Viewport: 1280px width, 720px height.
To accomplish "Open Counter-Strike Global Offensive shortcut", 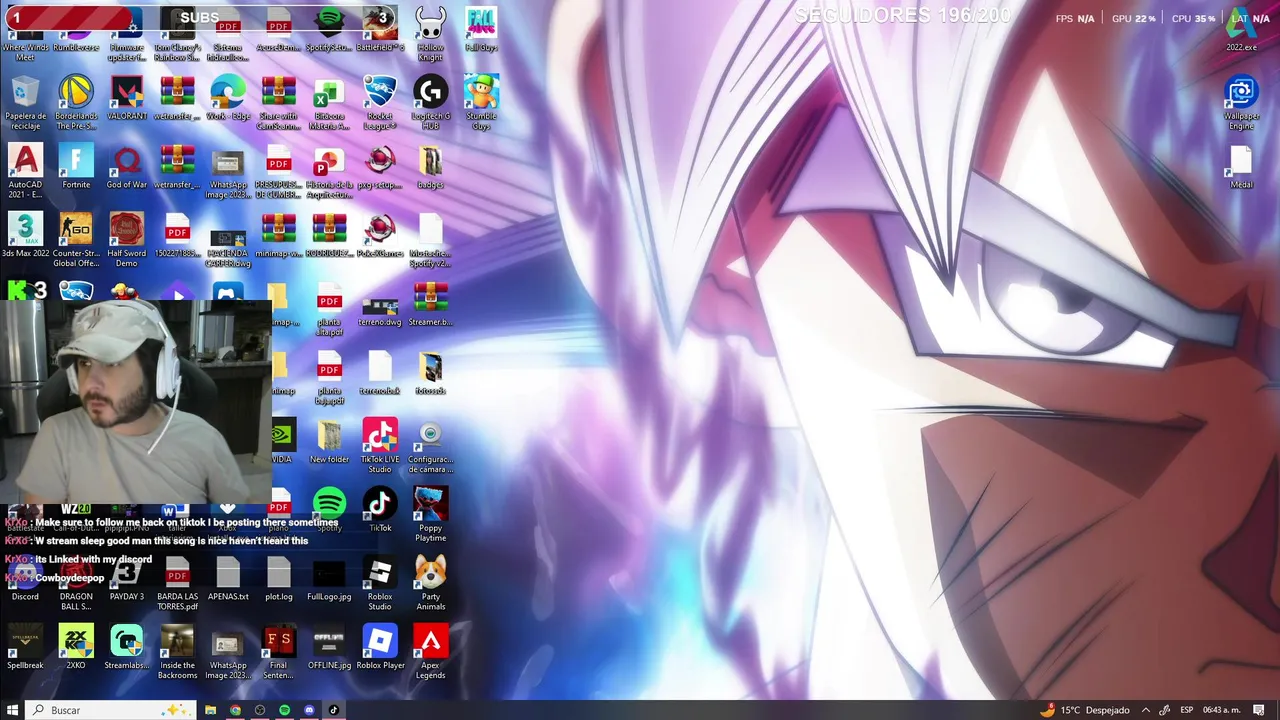I will click(x=76, y=240).
